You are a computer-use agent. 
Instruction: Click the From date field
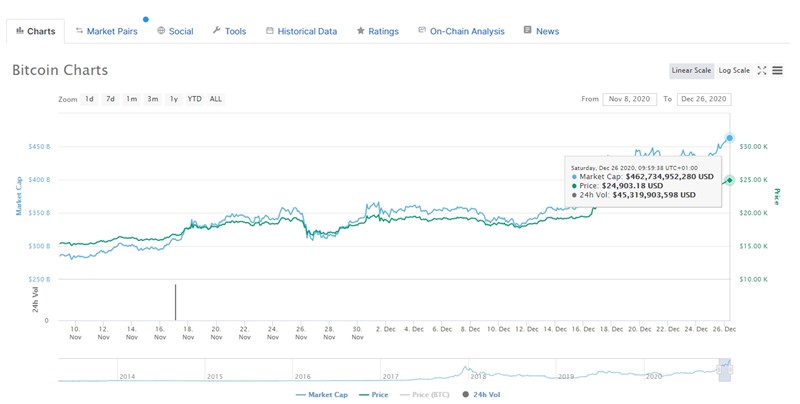(x=630, y=99)
